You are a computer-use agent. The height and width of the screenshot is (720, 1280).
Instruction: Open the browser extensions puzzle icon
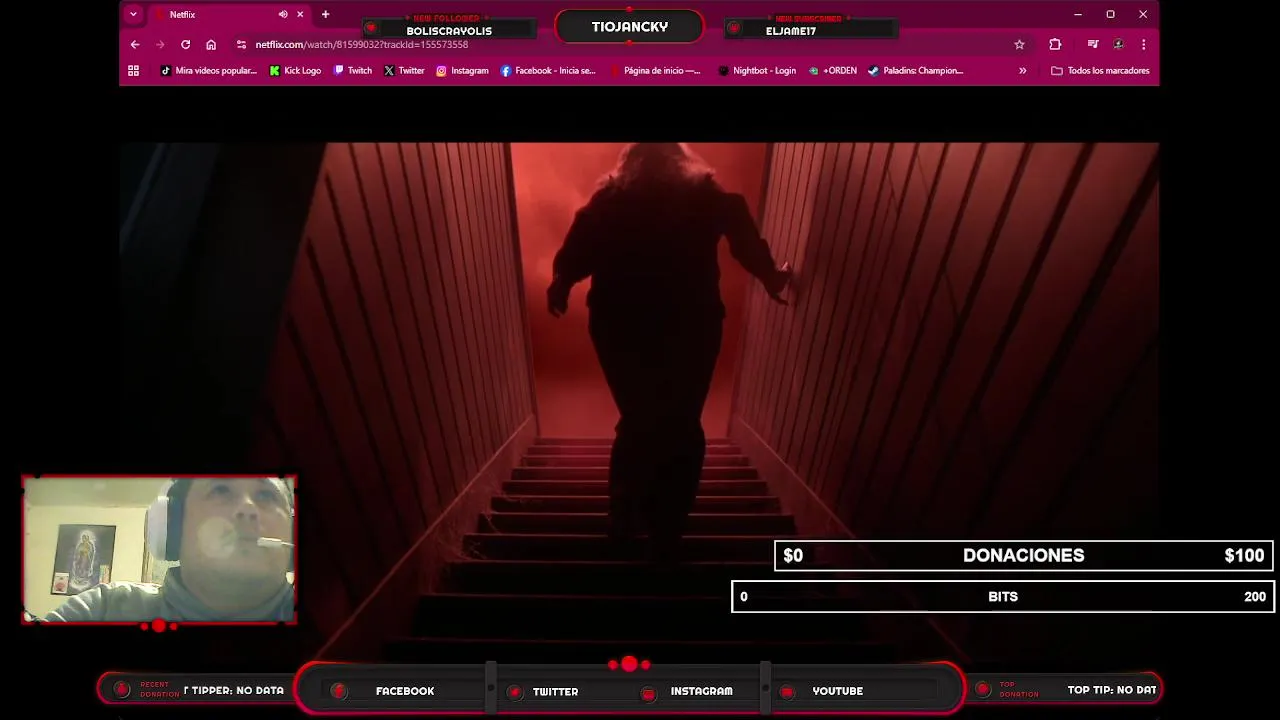1055,44
